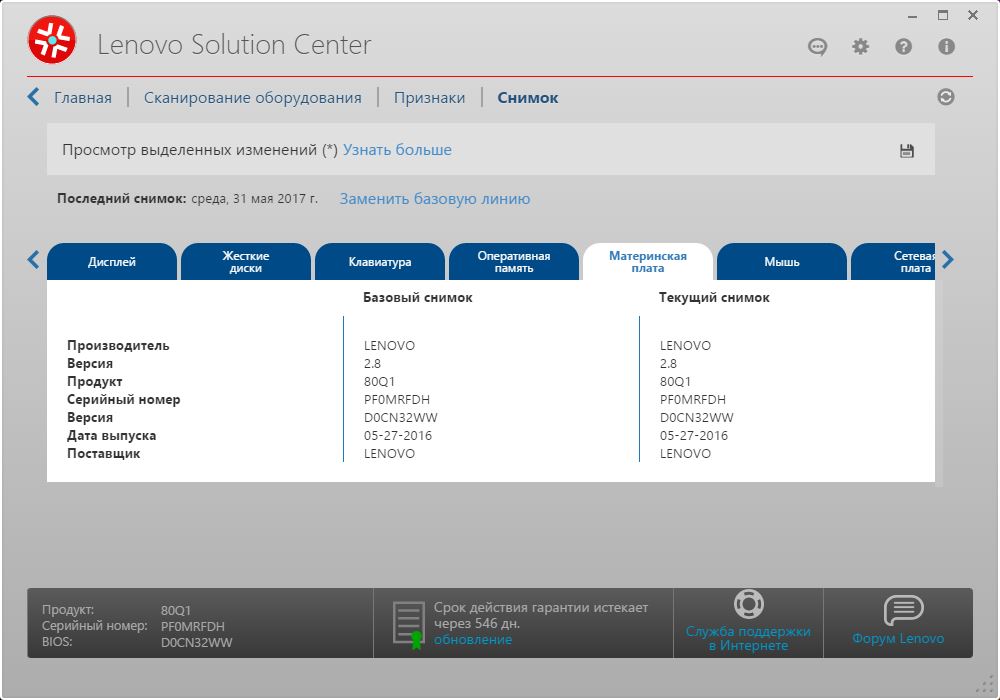Go back using the breadcrumb arrow
The width and height of the screenshot is (1000, 700).
33,97
